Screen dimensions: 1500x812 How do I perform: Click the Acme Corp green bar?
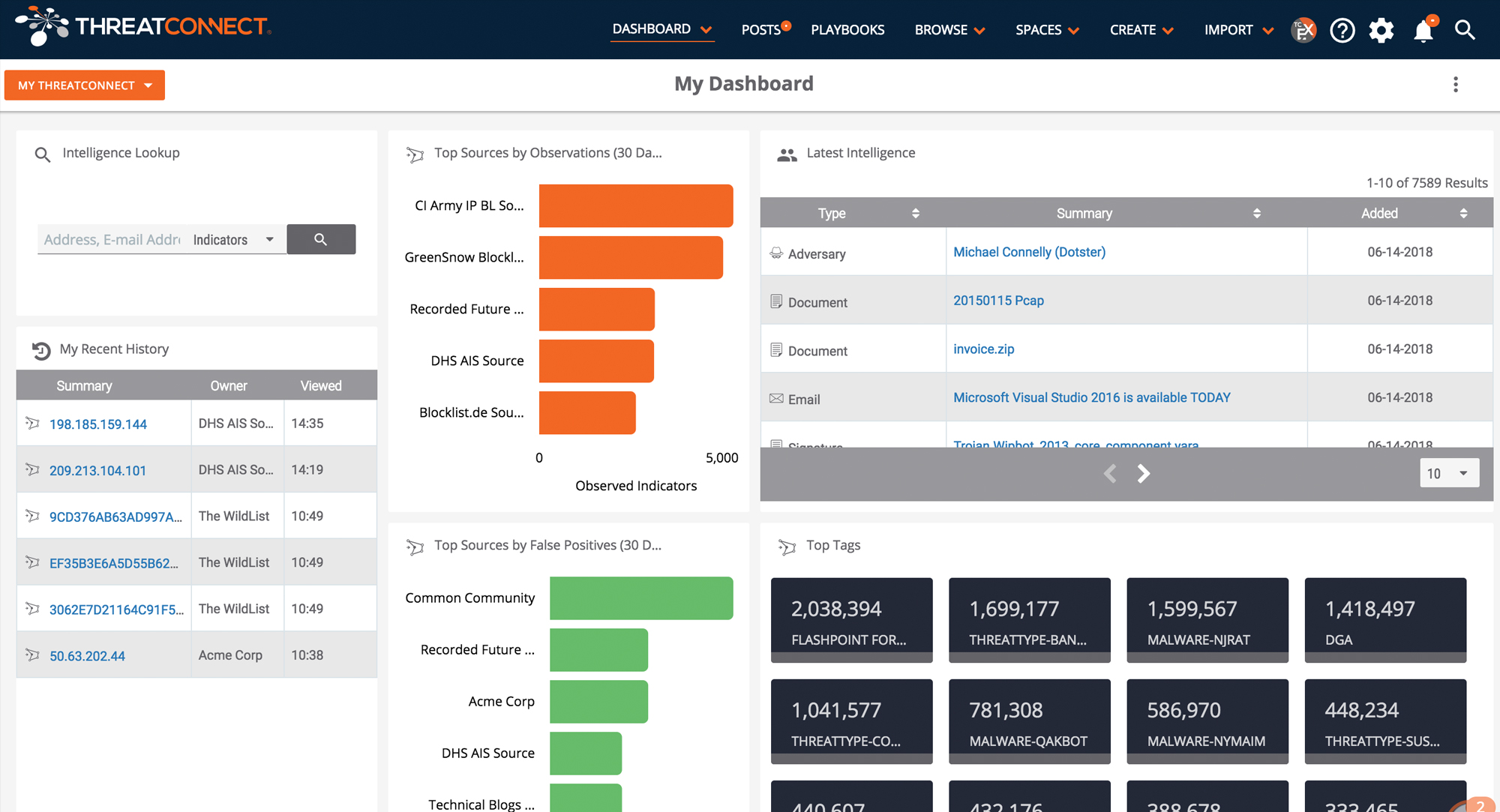[x=598, y=702]
